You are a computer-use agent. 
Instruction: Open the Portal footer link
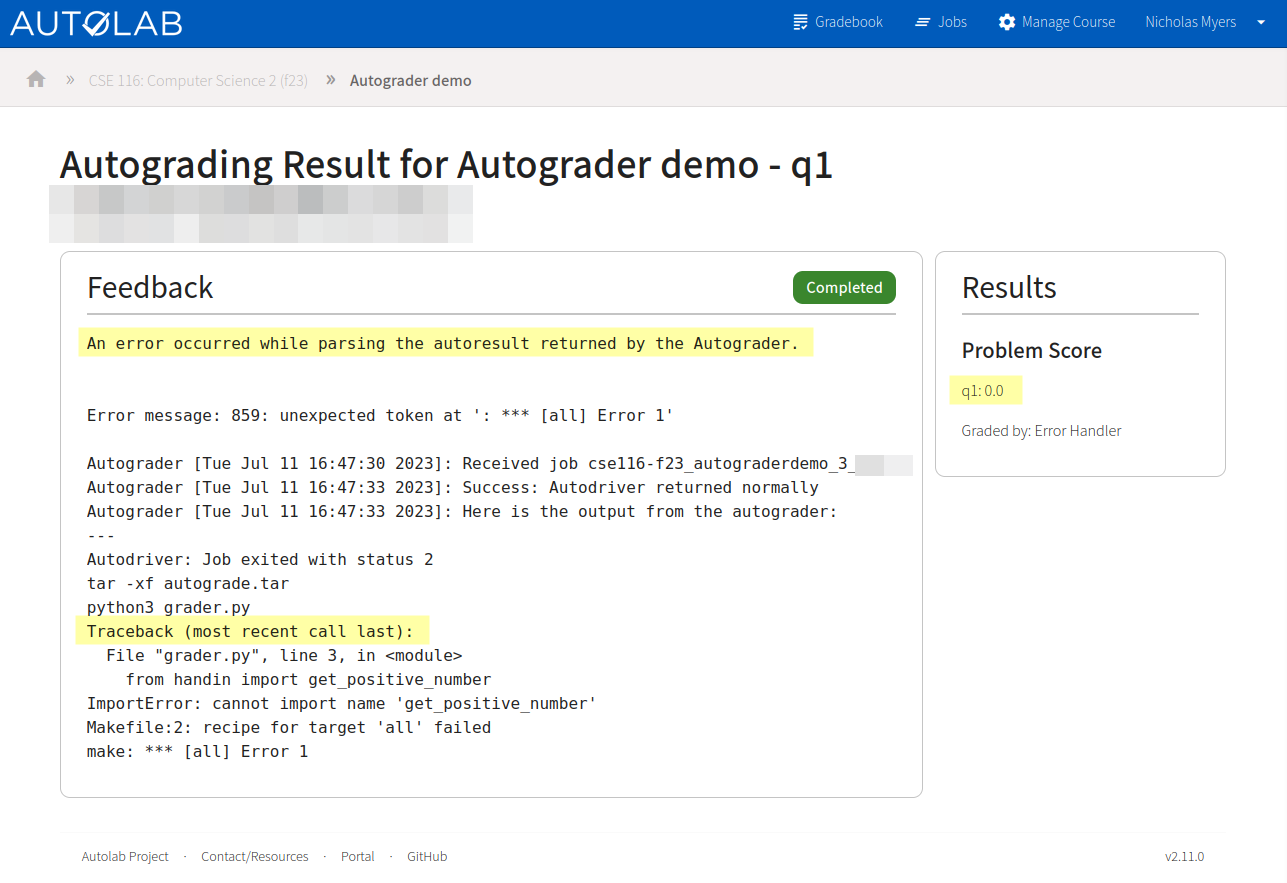357,856
